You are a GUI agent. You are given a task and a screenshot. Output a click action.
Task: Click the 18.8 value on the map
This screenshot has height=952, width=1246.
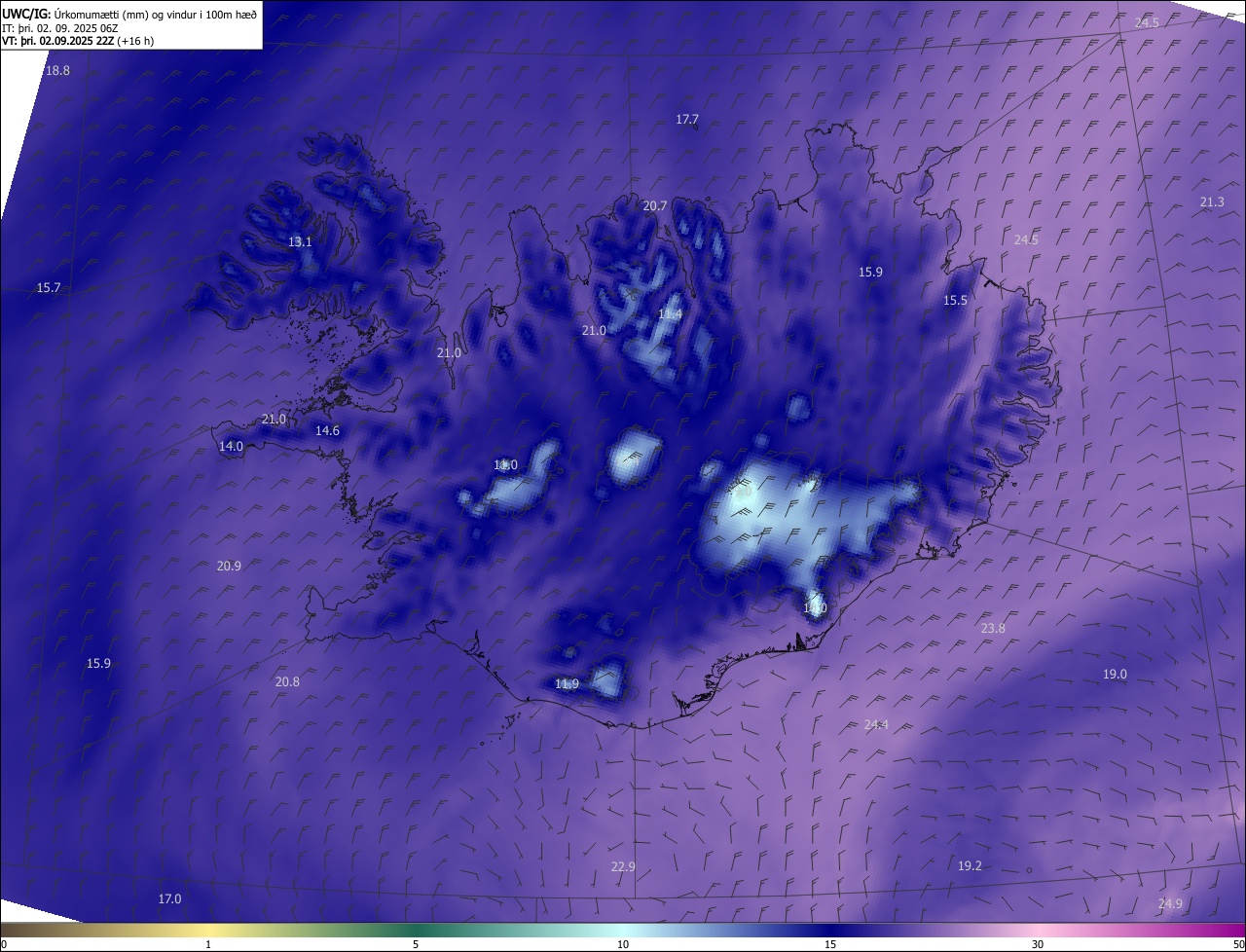57,70
